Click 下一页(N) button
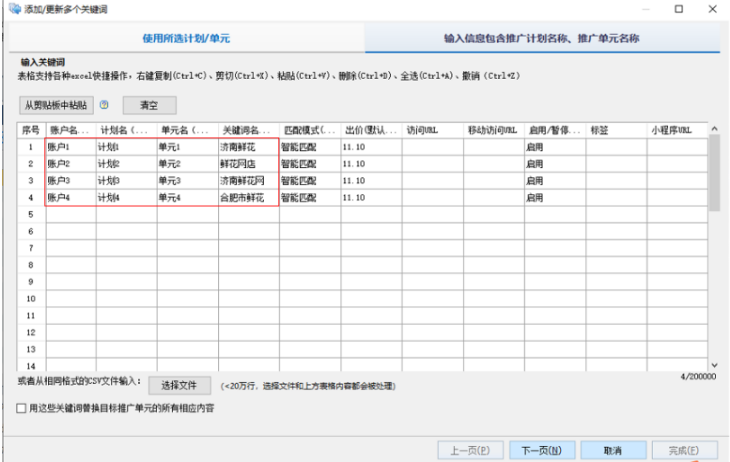The height and width of the screenshot is (462, 730). (542, 450)
